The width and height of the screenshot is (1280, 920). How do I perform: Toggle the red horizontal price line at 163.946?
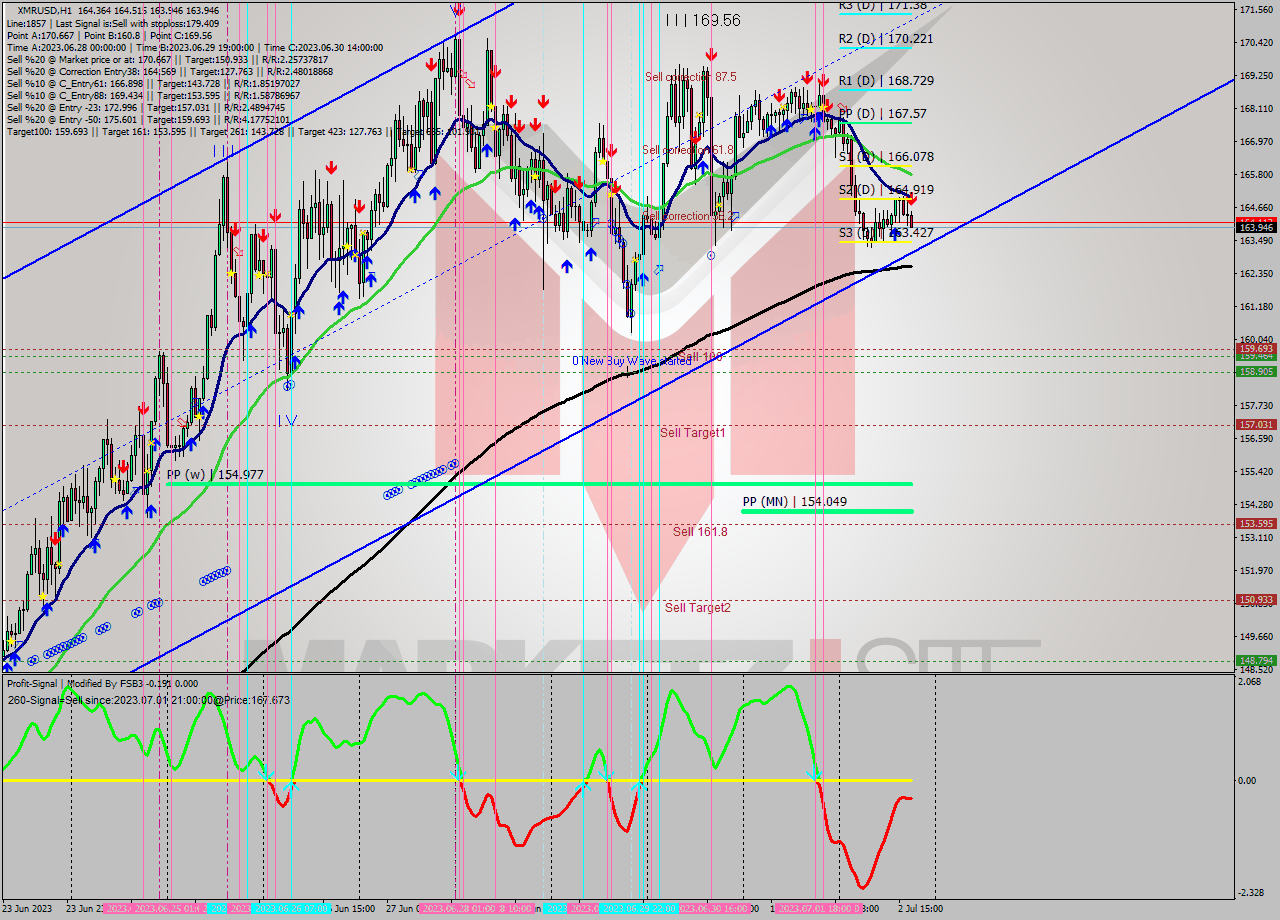[600, 219]
